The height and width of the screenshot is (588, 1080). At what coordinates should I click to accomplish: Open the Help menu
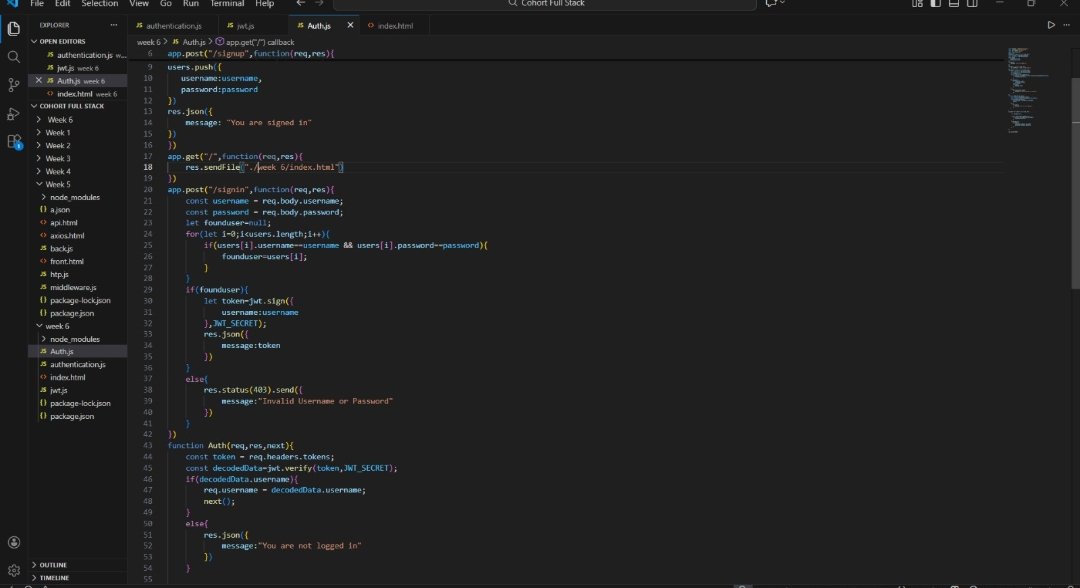[x=264, y=3]
